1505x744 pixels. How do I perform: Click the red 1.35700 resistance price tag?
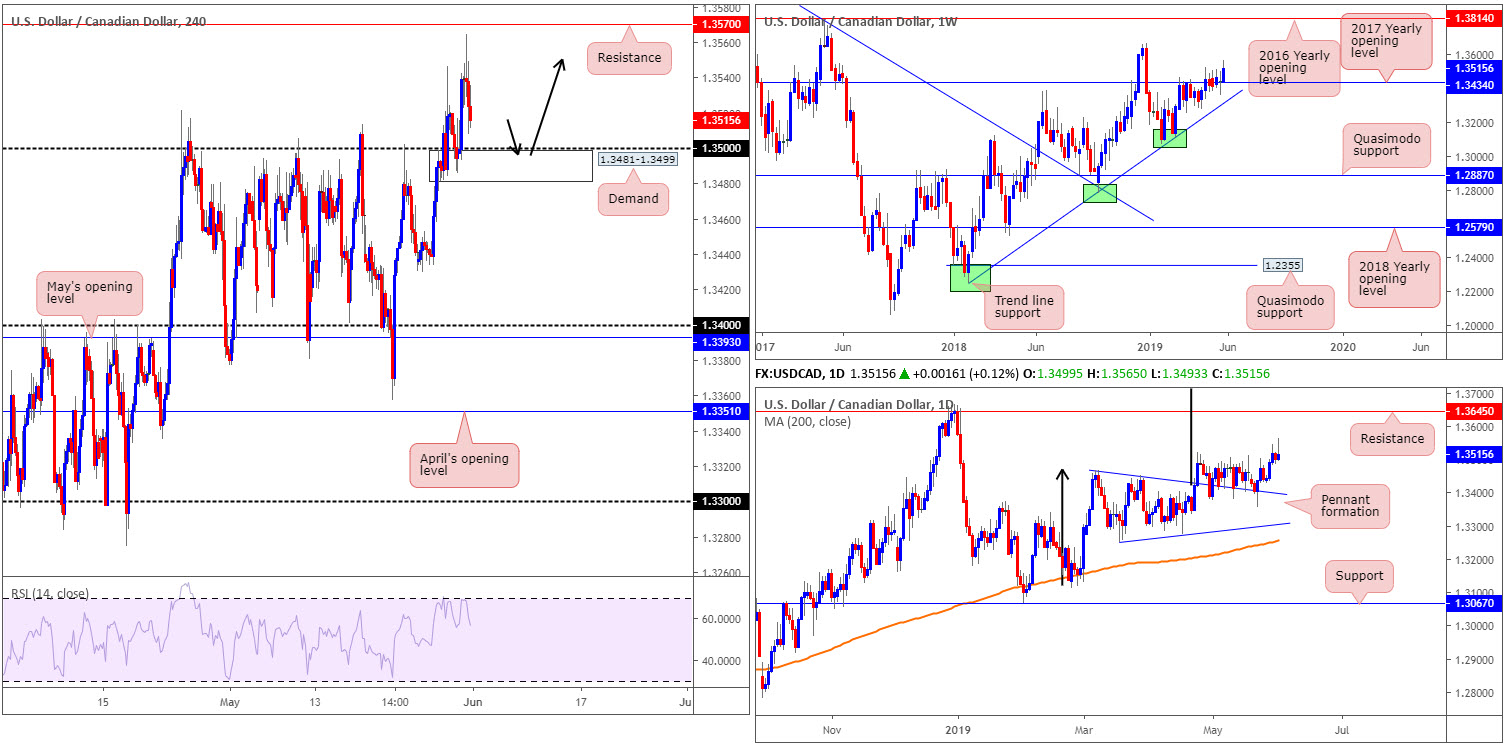(x=720, y=24)
